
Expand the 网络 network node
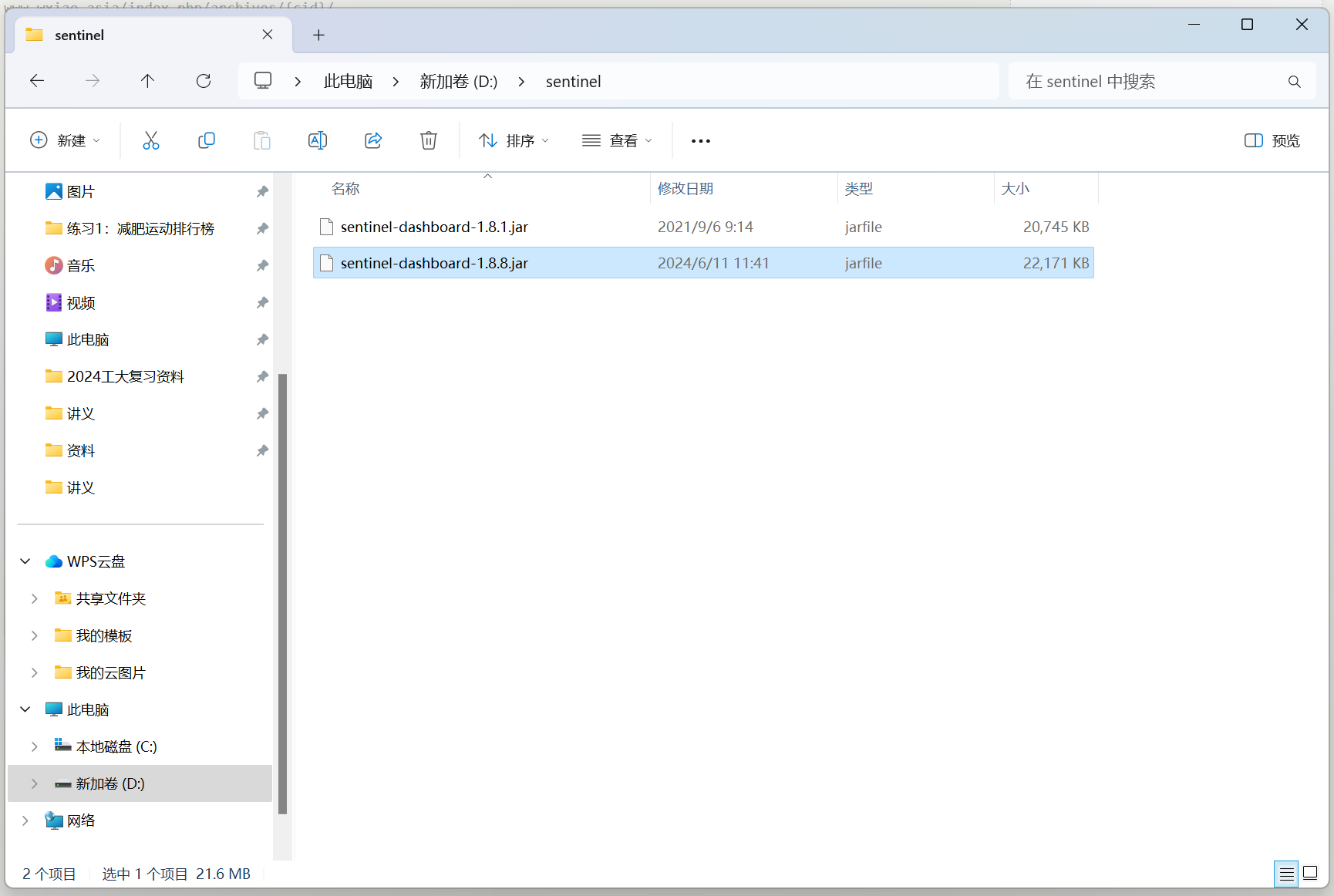click(x=25, y=820)
